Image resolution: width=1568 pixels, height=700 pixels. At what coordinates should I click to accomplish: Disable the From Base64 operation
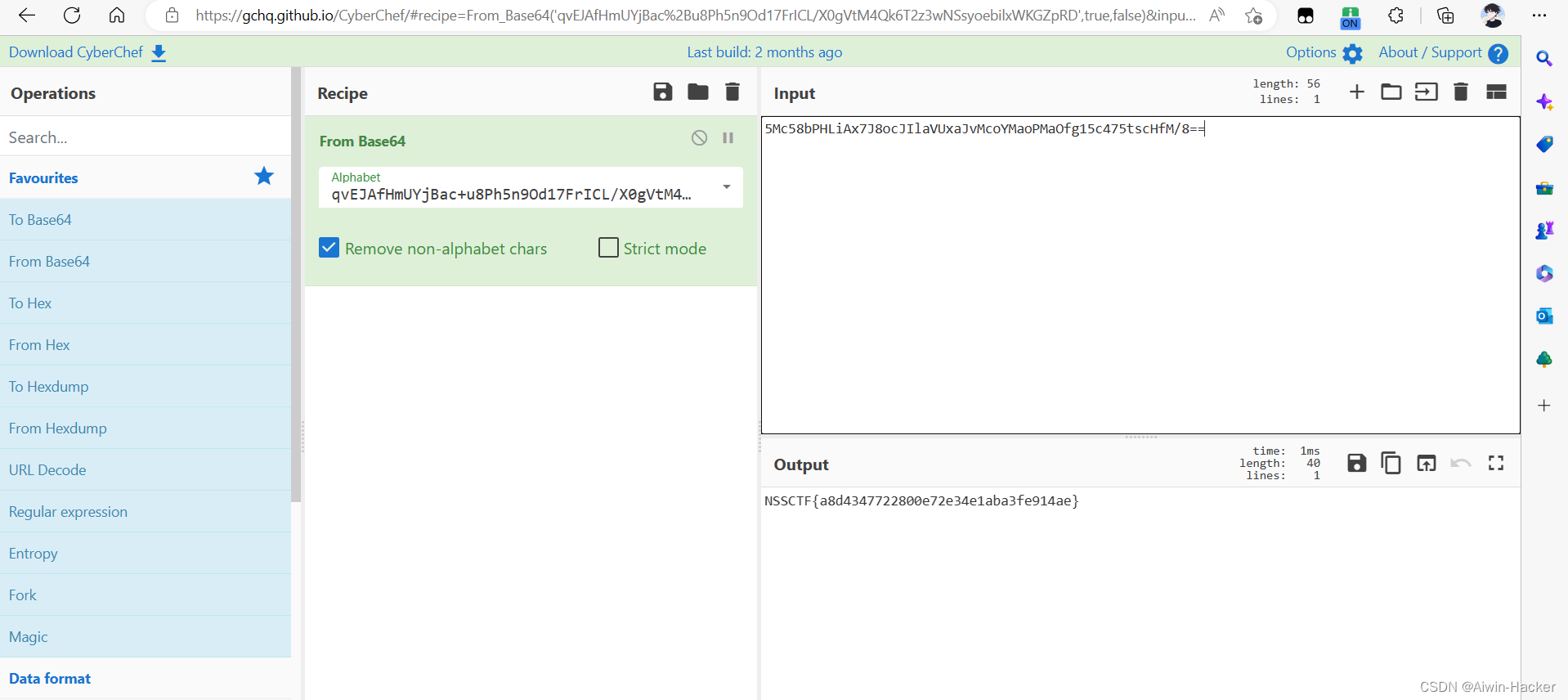(x=699, y=137)
